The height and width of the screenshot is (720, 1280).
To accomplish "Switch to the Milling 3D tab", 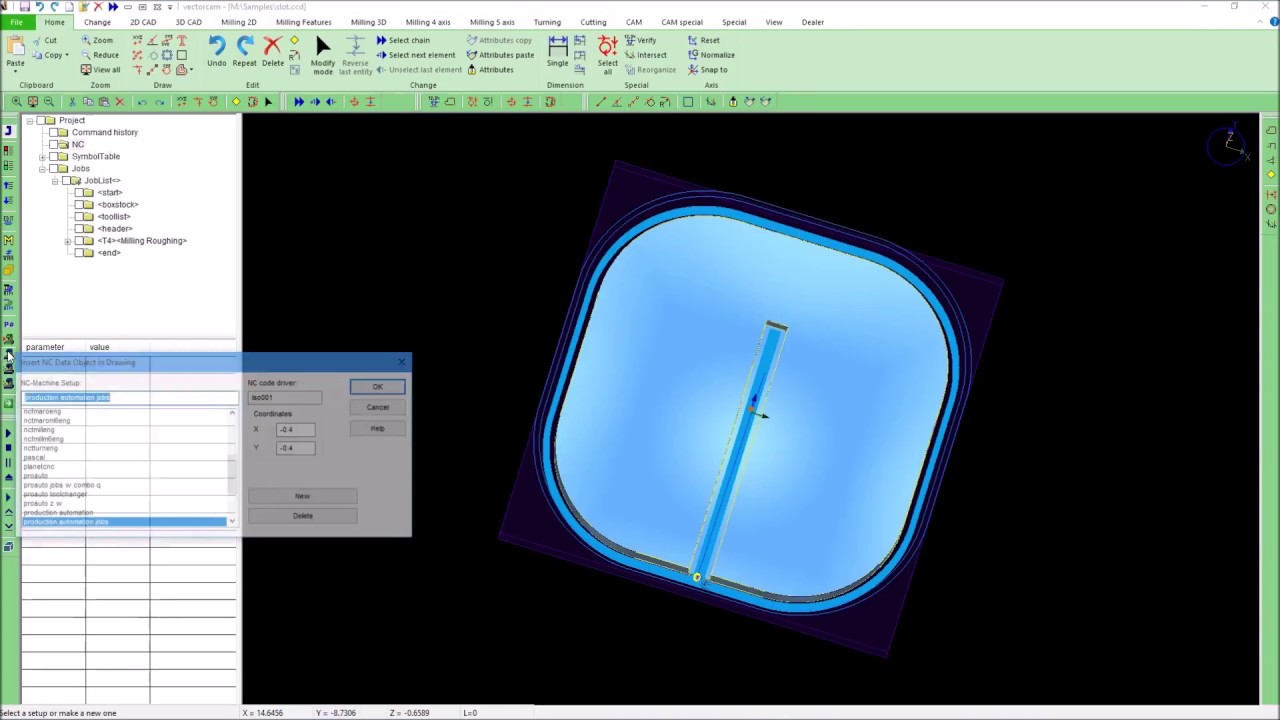I will tap(368, 22).
